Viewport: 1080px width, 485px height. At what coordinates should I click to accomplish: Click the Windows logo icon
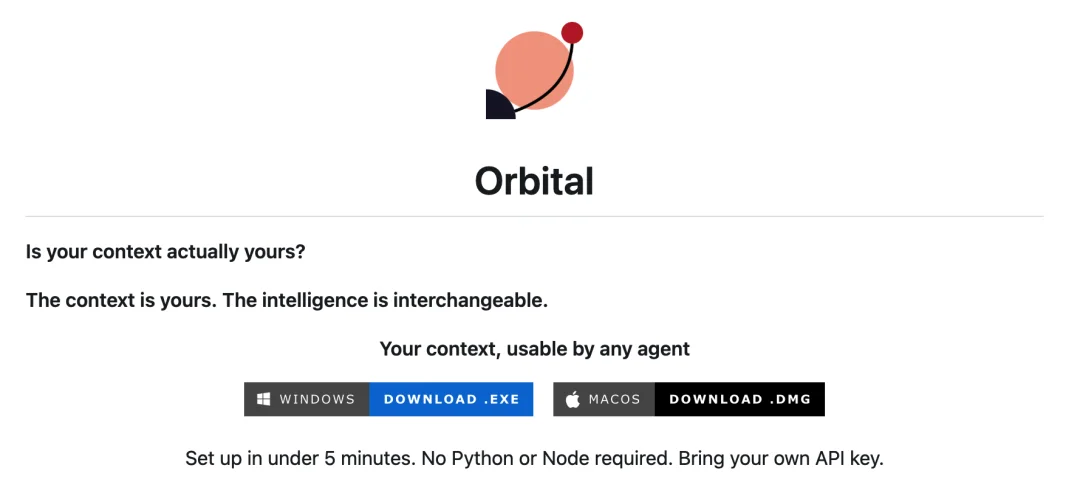click(x=263, y=399)
